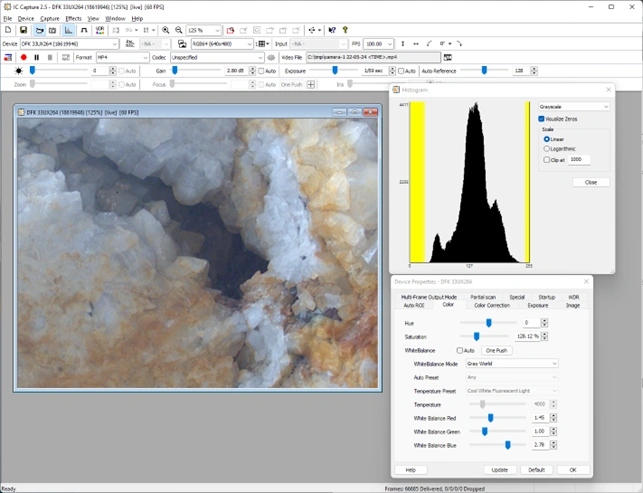Click the Default button in Device Properties

(x=536, y=469)
